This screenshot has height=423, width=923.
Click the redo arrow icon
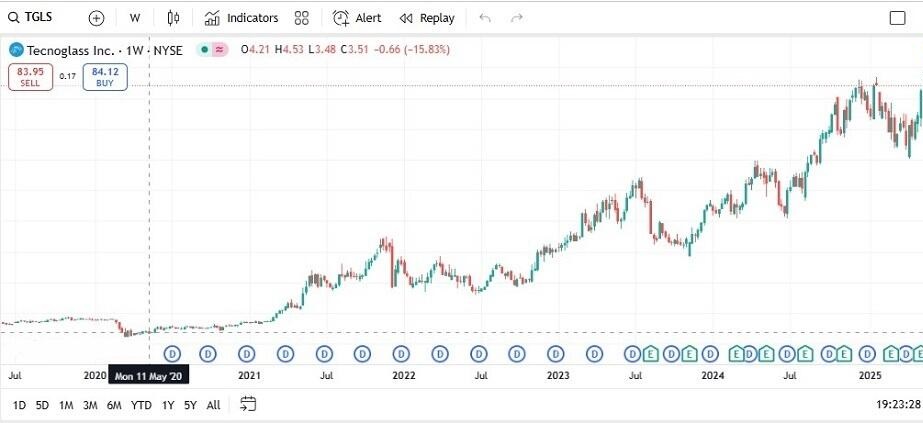(x=517, y=18)
